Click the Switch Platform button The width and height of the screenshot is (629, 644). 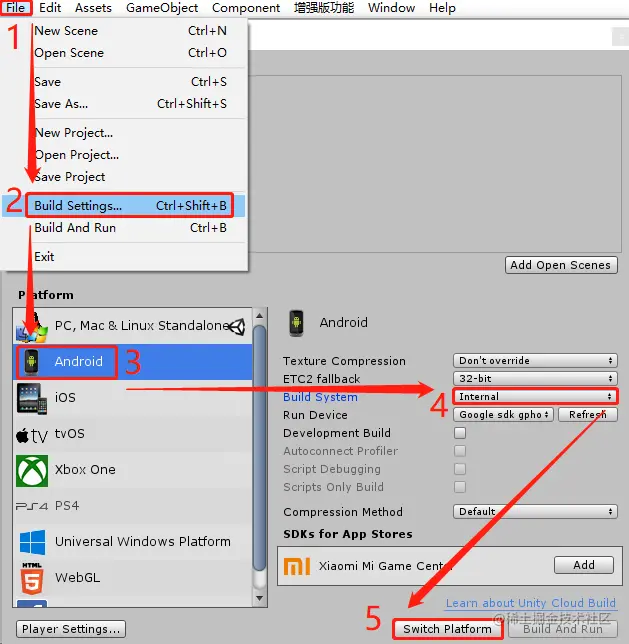pos(447,629)
